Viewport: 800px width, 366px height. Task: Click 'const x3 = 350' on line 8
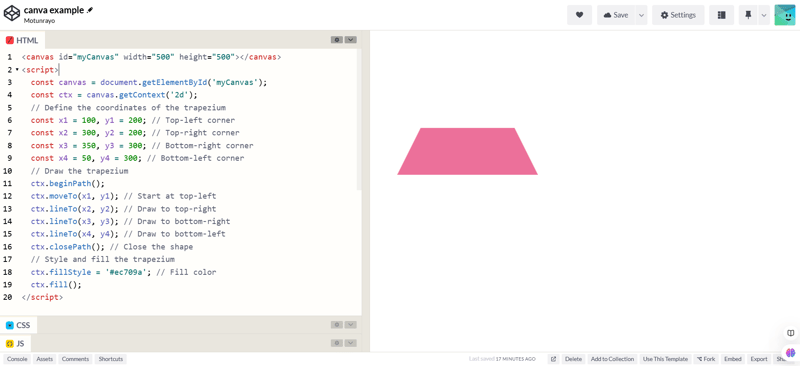click(63, 145)
